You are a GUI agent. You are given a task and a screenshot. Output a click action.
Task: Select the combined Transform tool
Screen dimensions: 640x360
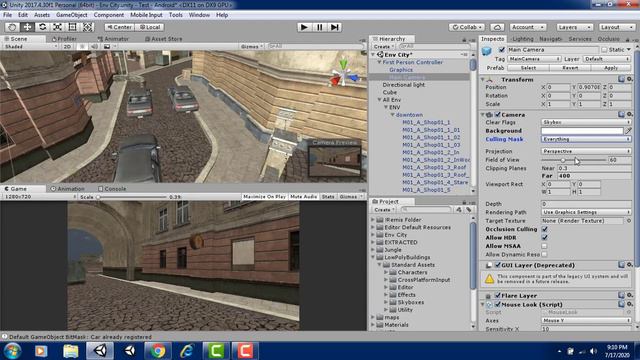(88, 27)
